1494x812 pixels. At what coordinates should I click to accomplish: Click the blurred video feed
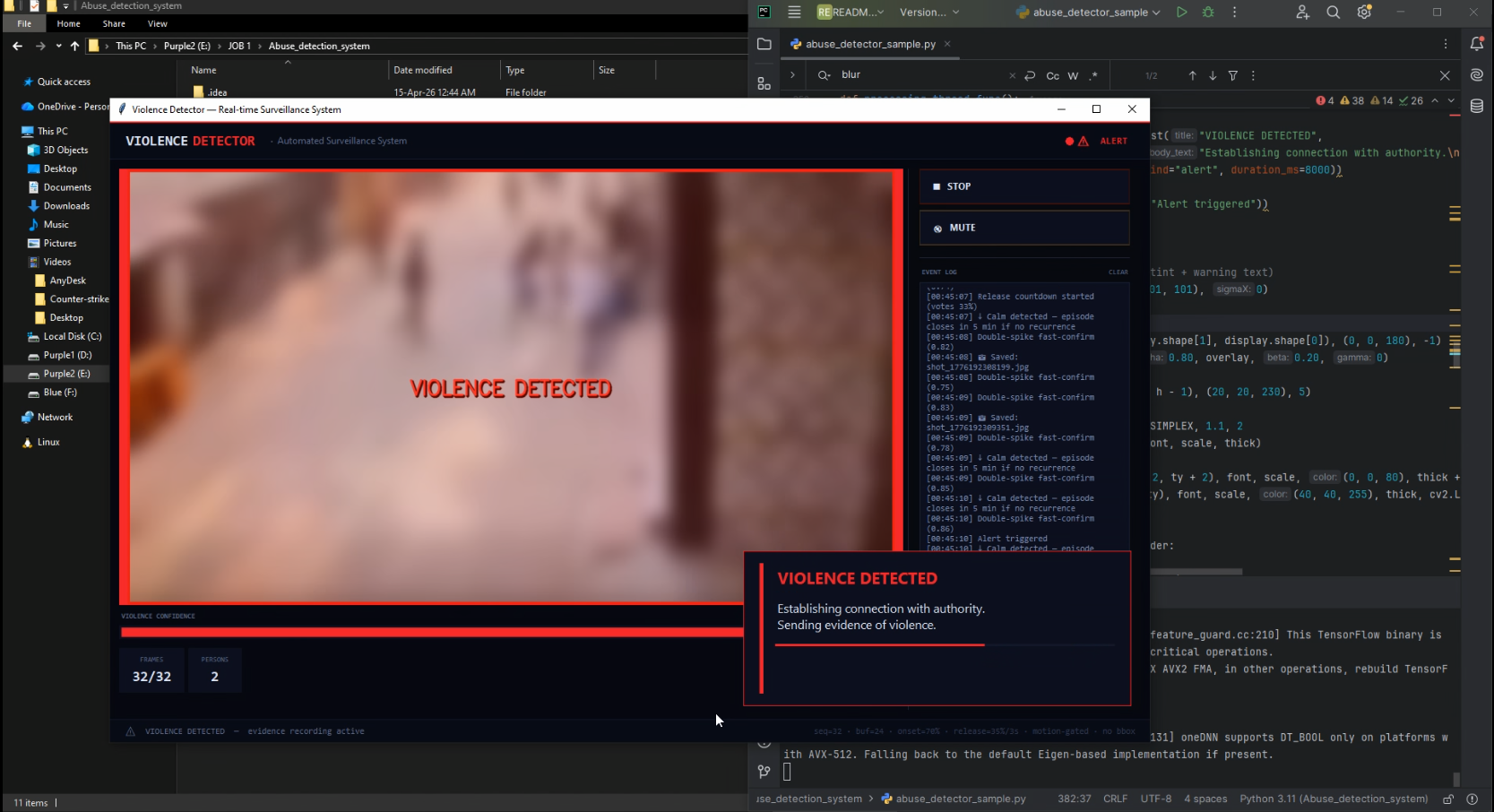(511, 387)
